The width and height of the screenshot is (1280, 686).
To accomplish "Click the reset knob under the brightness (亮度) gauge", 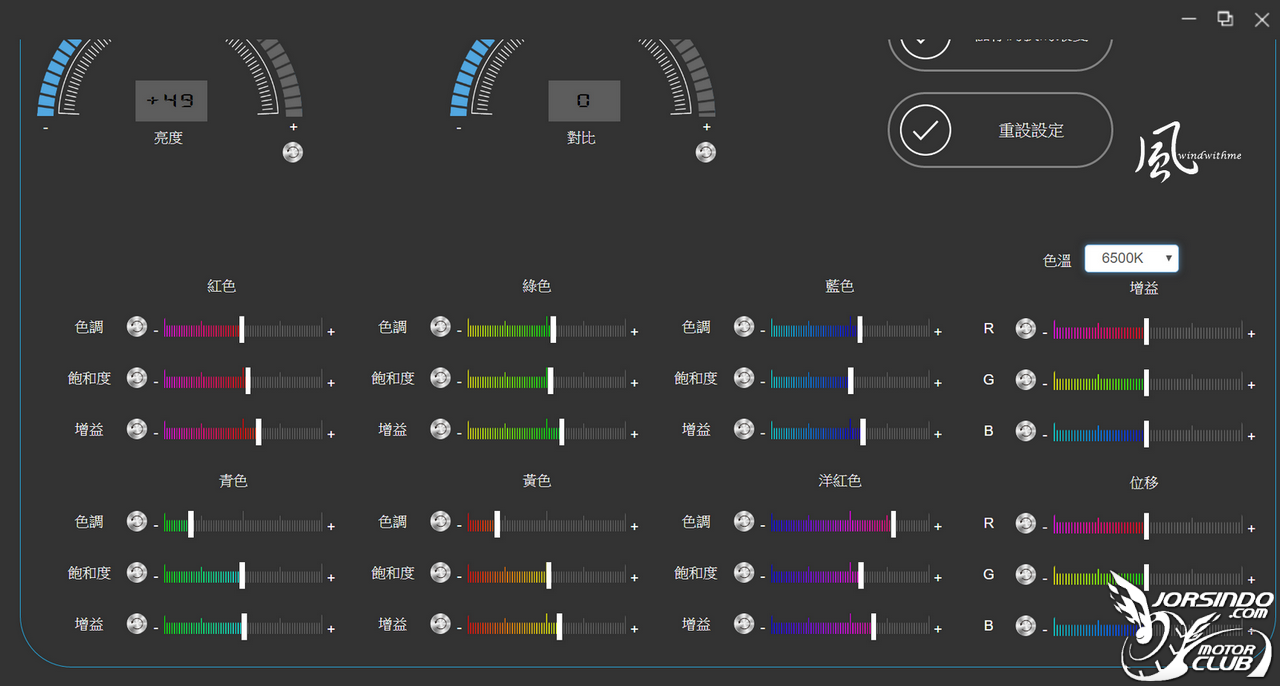I will (x=293, y=152).
